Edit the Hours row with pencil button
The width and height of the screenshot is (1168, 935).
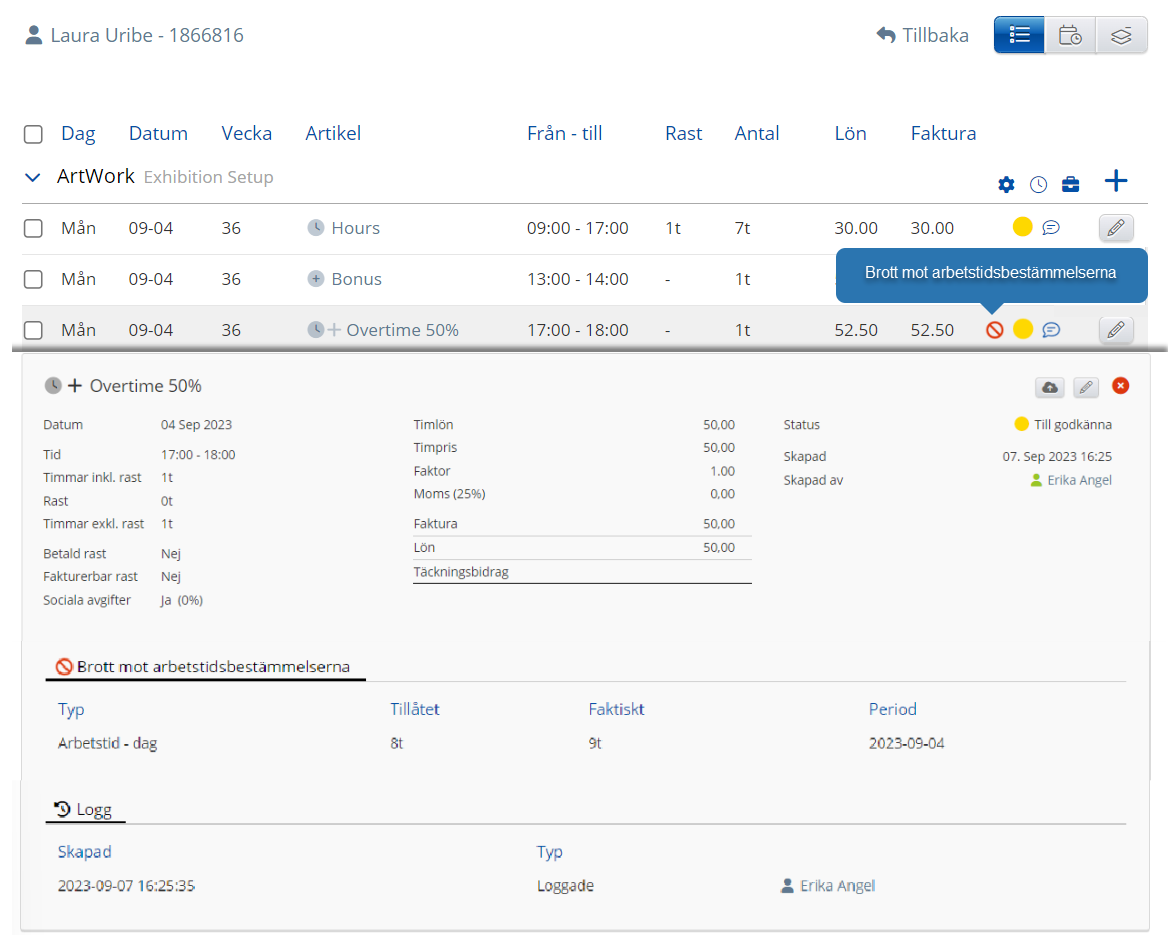[1116, 228]
